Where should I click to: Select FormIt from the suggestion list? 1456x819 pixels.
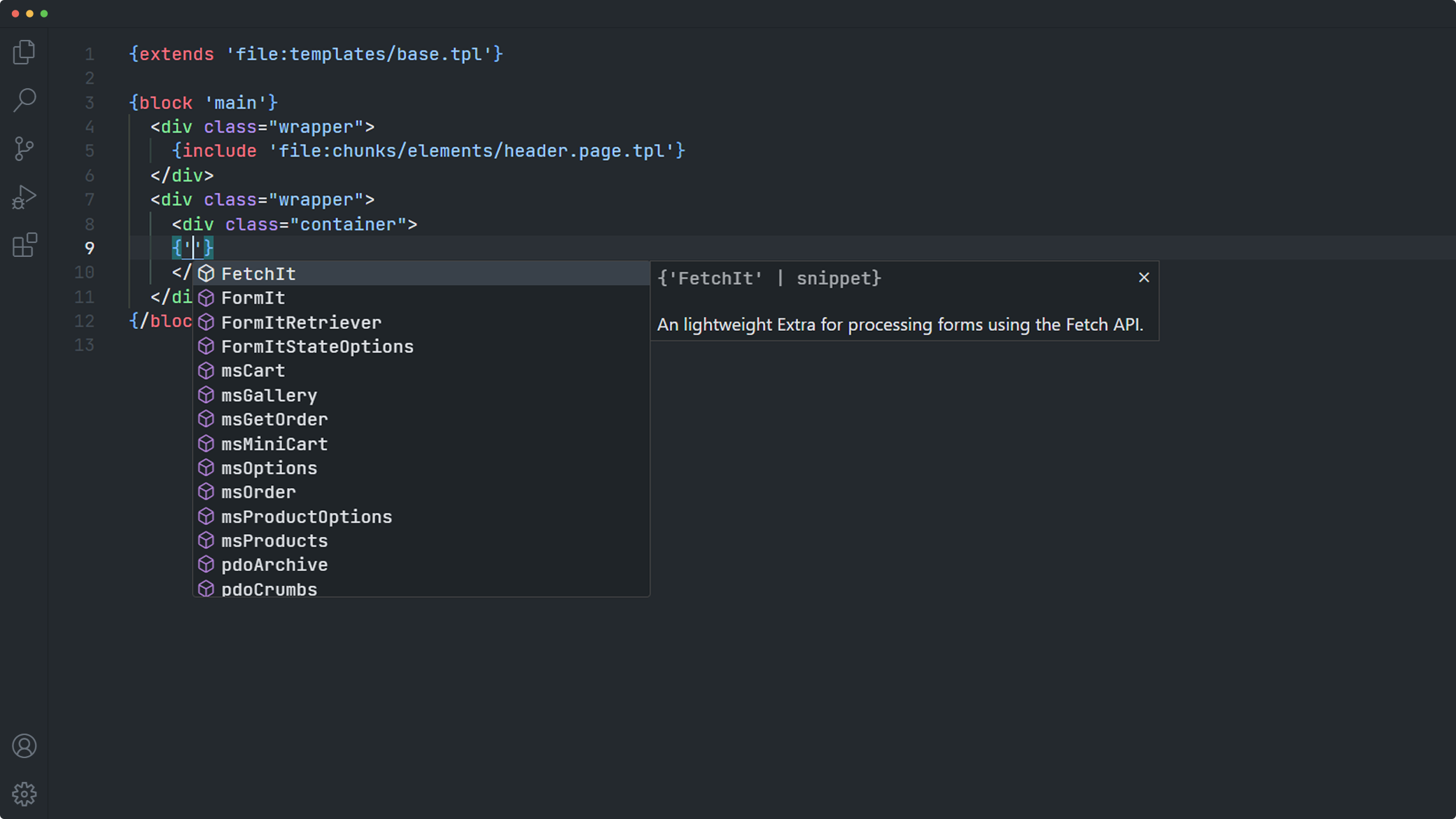coord(253,298)
